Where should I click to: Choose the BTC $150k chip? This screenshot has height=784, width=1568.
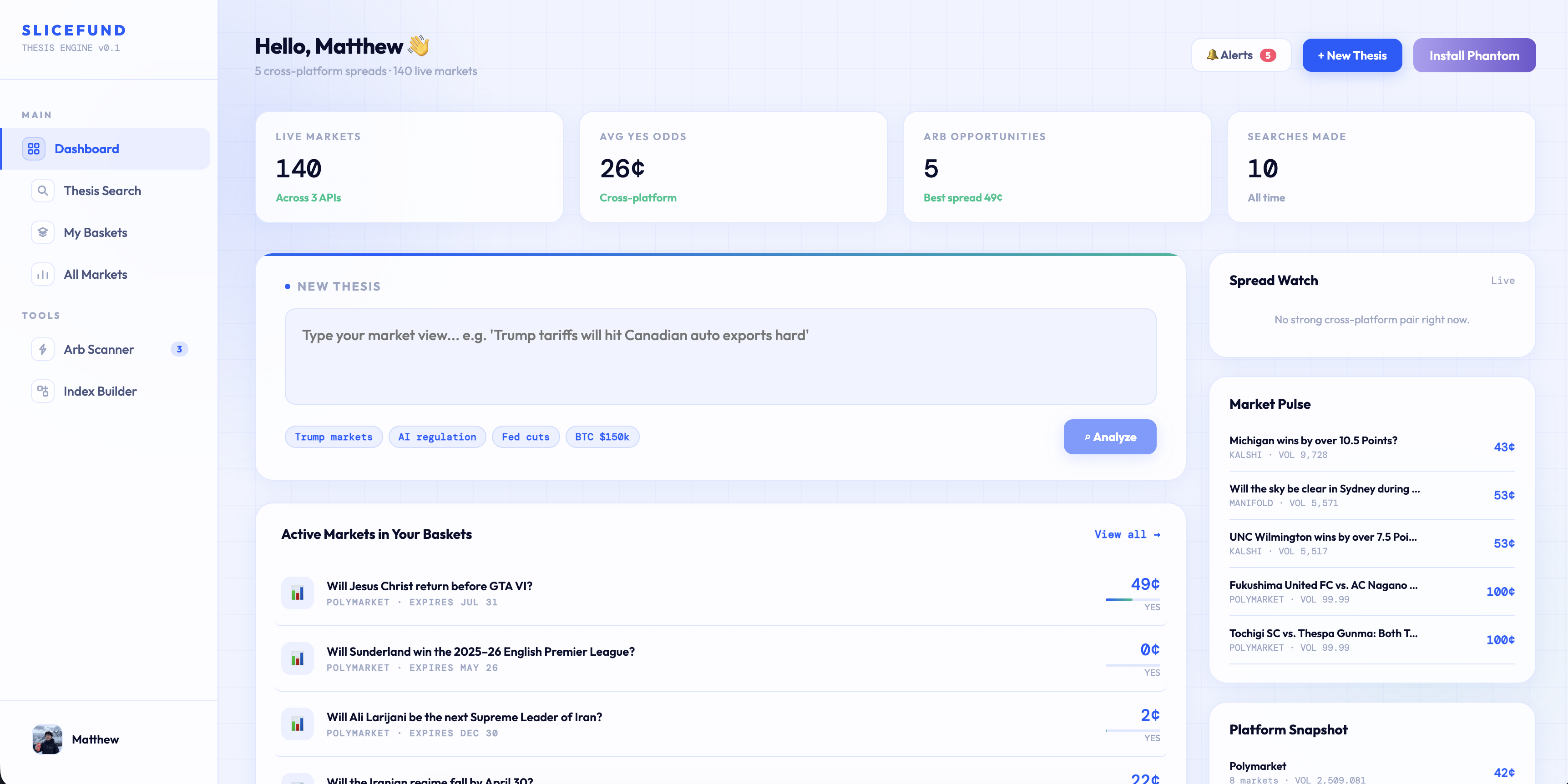pyautogui.click(x=602, y=437)
